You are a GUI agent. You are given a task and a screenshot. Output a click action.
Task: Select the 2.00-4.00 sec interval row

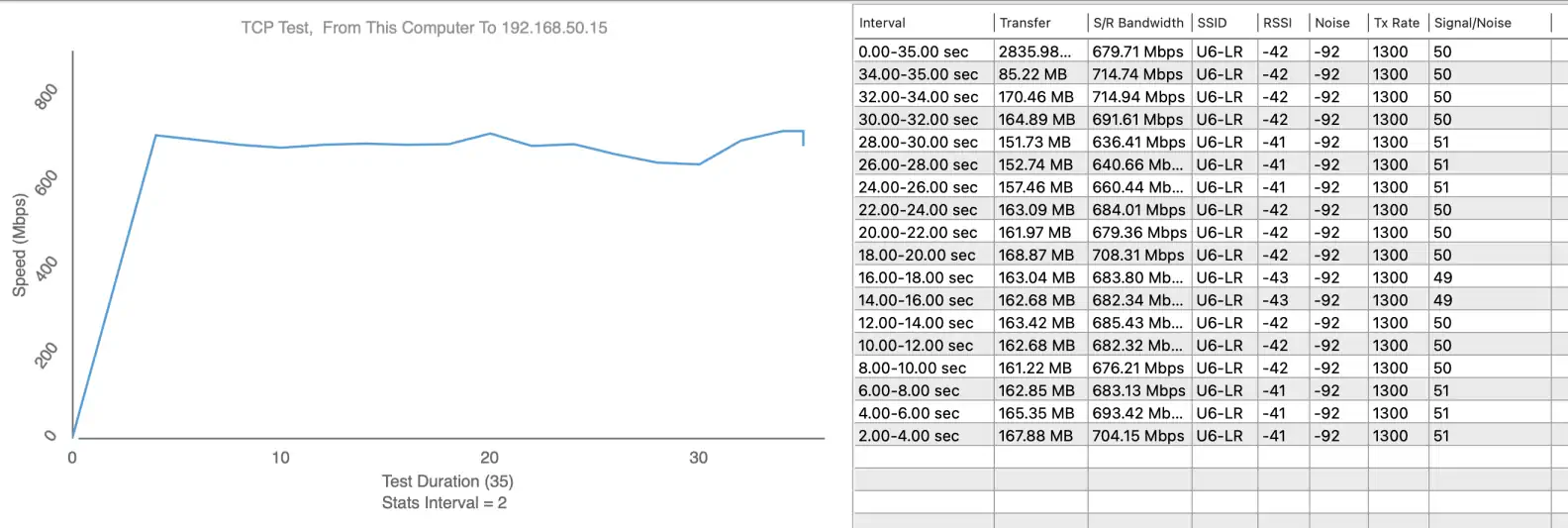[909, 436]
